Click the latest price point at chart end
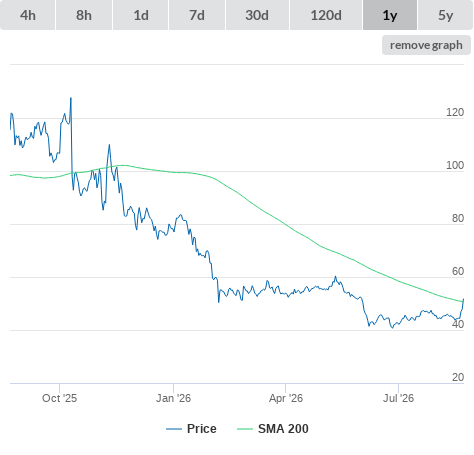This screenshot has width=474, height=455. [x=463, y=299]
